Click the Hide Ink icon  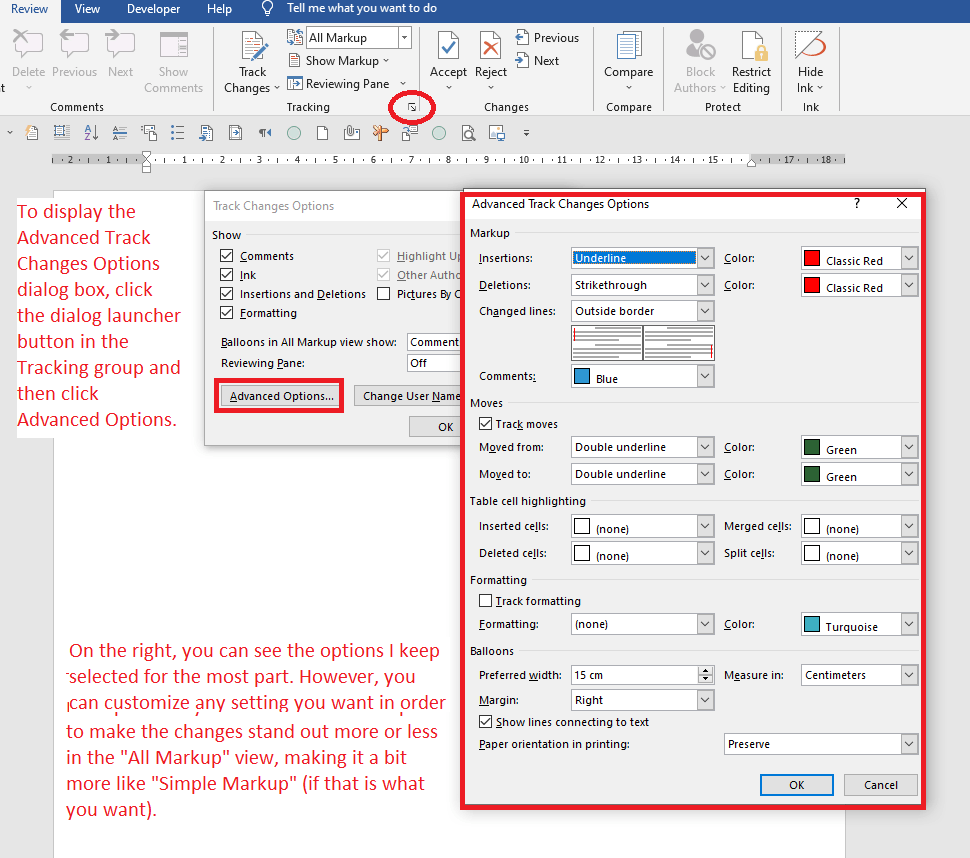pos(810,45)
